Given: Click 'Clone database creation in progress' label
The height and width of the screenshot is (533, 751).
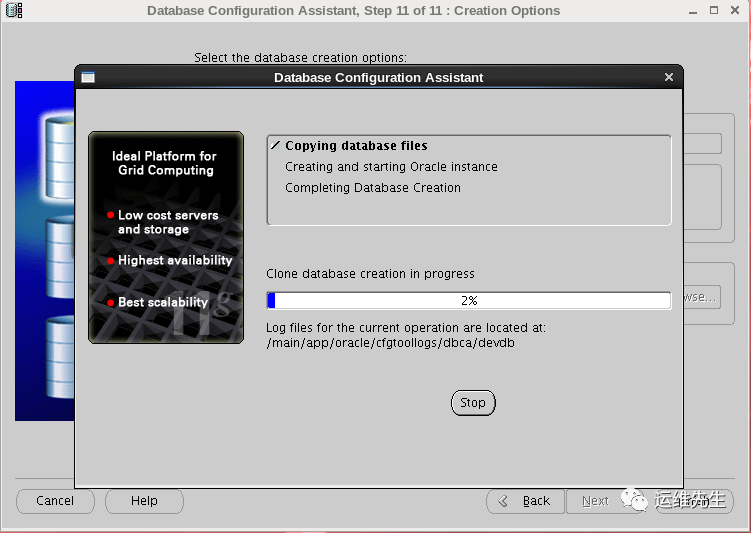Looking at the screenshot, I should (370, 273).
